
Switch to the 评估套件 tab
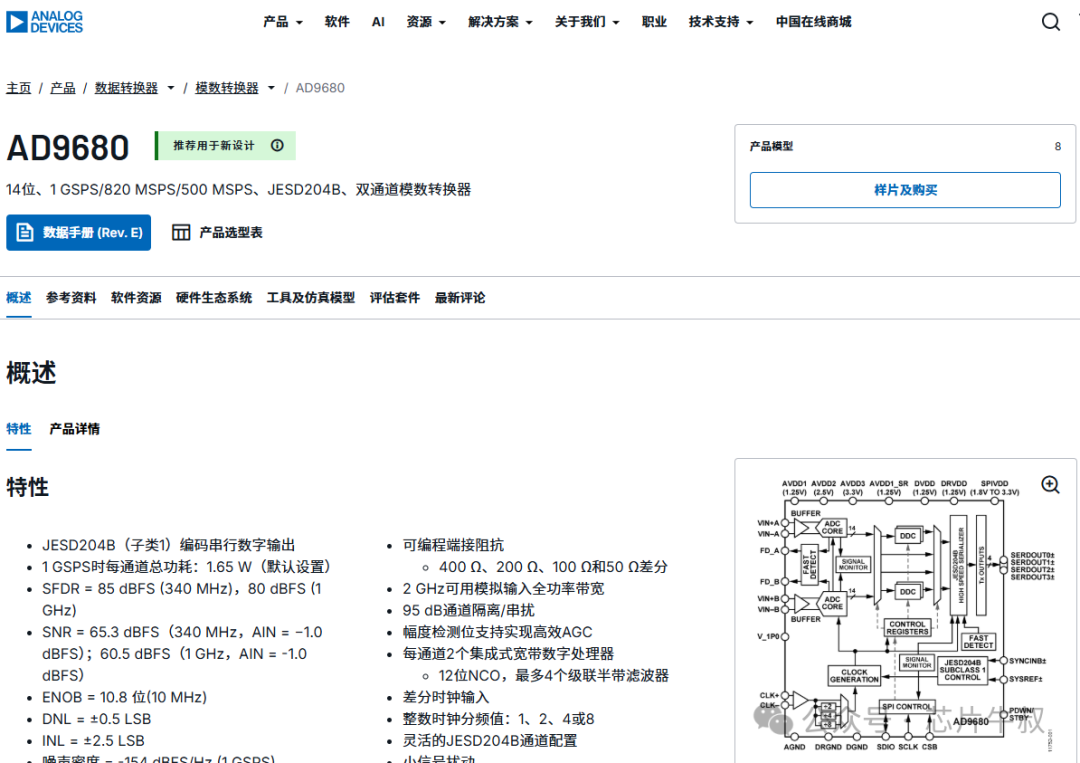click(x=395, y=297)
